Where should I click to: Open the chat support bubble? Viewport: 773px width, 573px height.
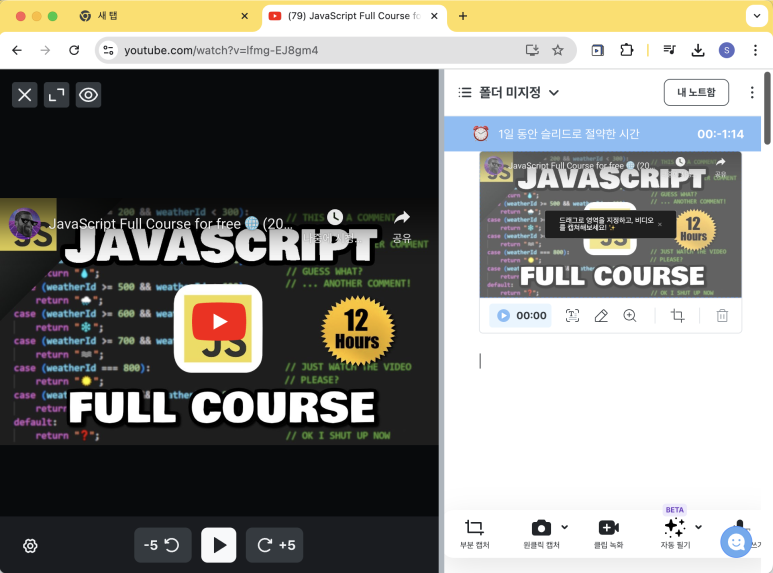tap(736, 542)
